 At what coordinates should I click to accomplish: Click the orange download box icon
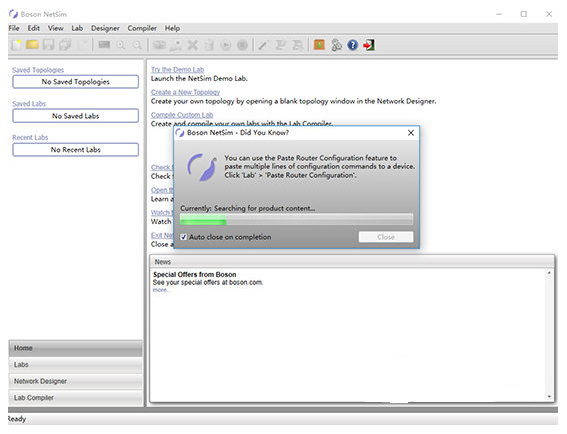[x=319, y=45]
